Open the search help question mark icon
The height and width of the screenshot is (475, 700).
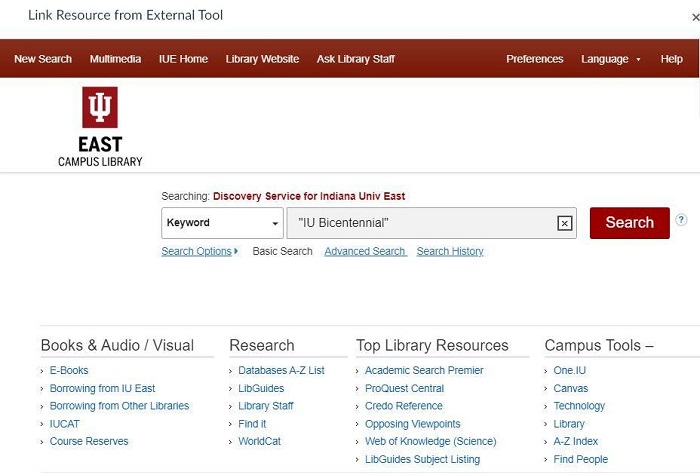pos(681,220)
